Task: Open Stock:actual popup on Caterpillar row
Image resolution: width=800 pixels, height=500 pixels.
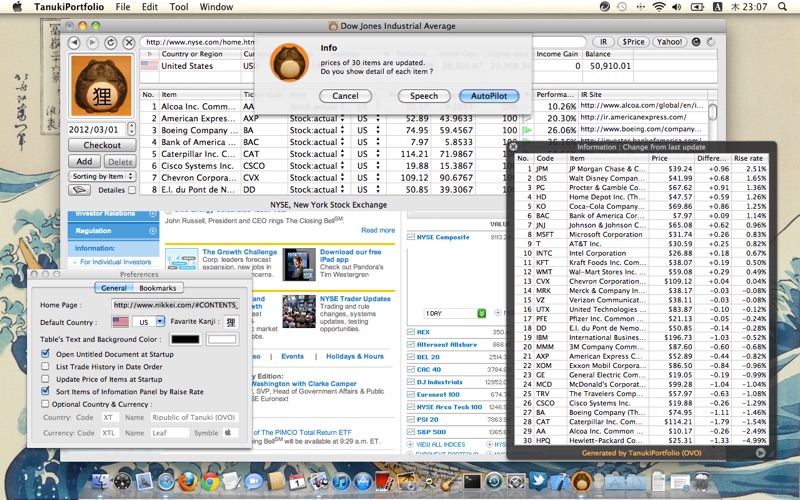Action: [x=317, y=154]
